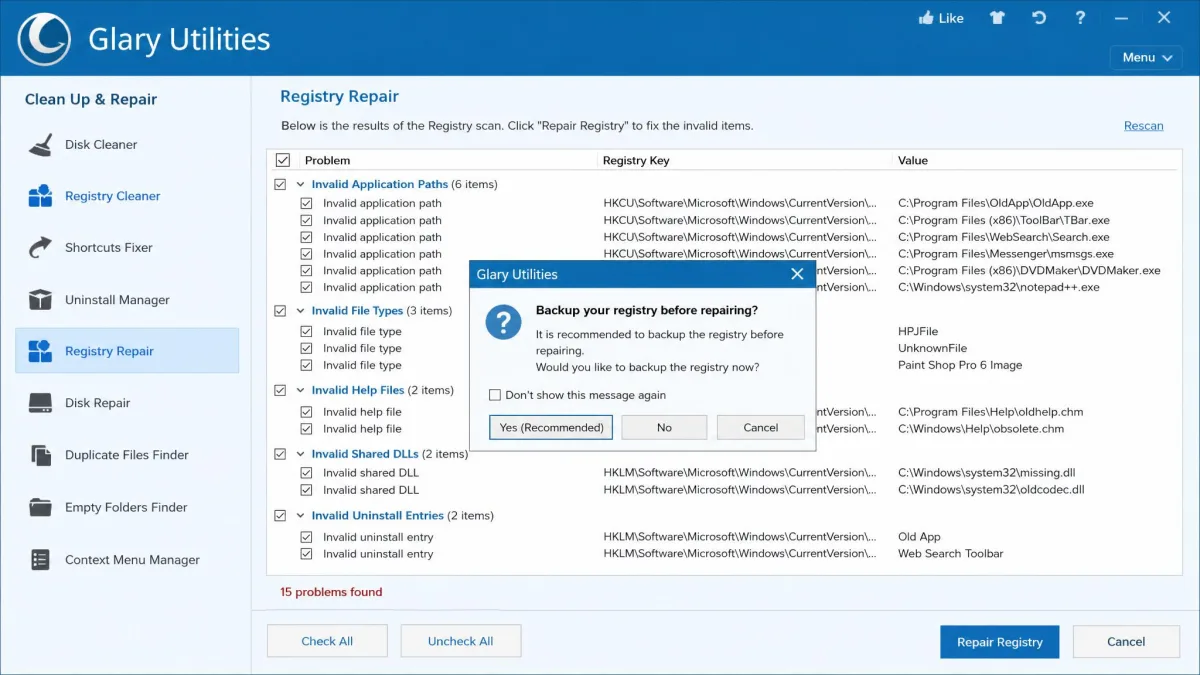Image resolution: width=1200 pixels, height=675 pixels.
Task: Click the Glary Utilities moon logo
Action: pos(44,40)
